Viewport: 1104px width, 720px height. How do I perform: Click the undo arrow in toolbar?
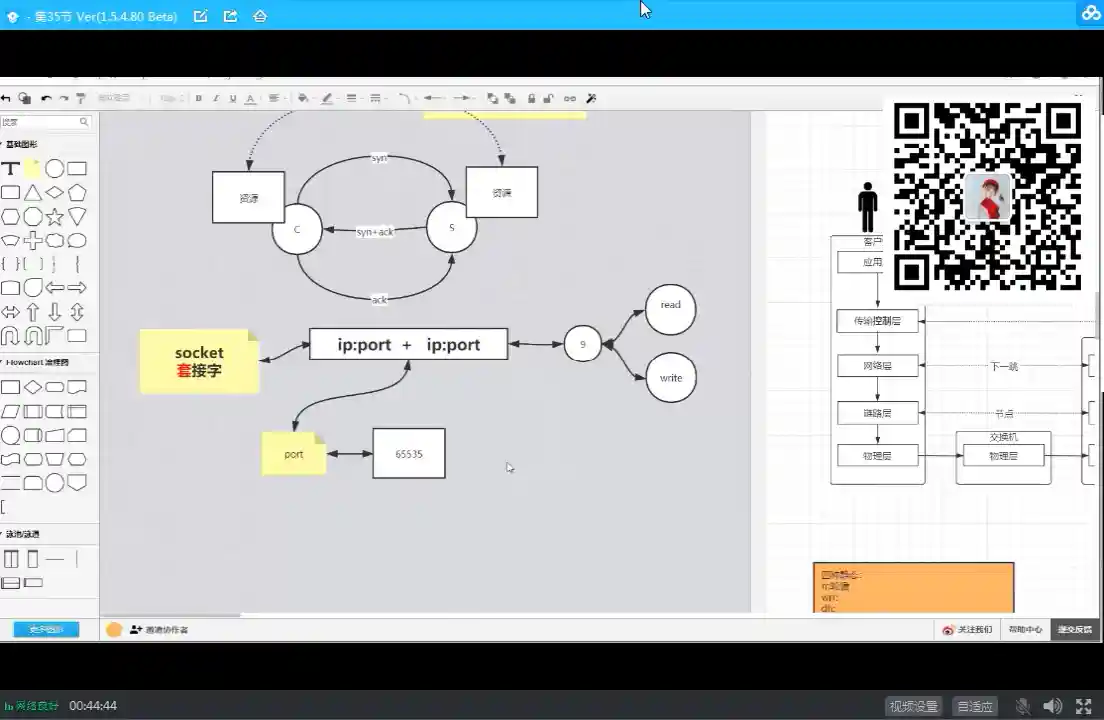(46, 99)
